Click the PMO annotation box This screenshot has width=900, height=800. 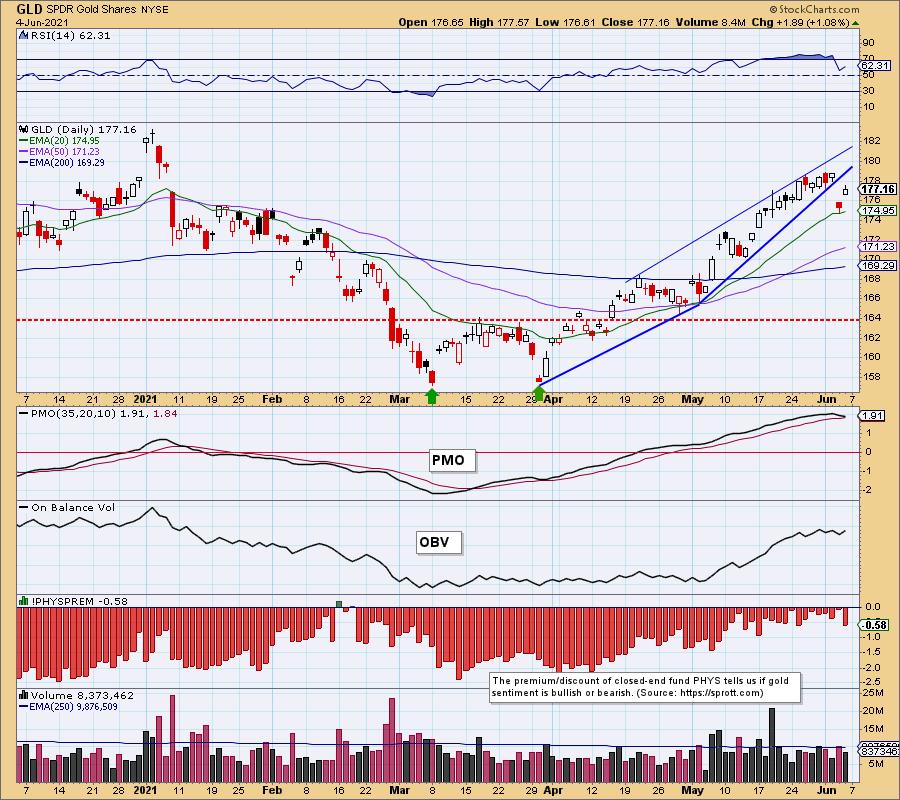point(446,461)
